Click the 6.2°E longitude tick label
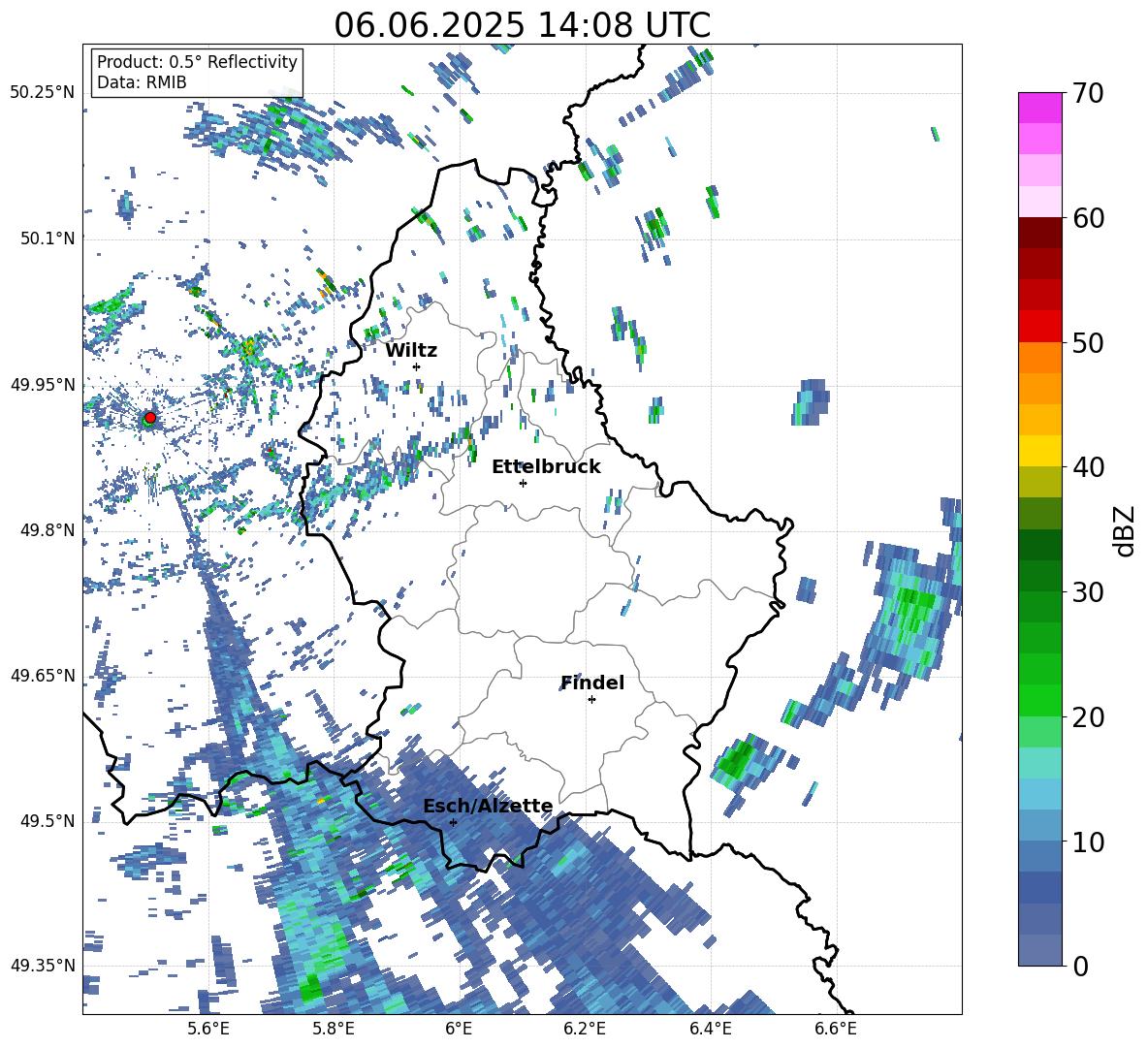 click(x=585, y=1029)
